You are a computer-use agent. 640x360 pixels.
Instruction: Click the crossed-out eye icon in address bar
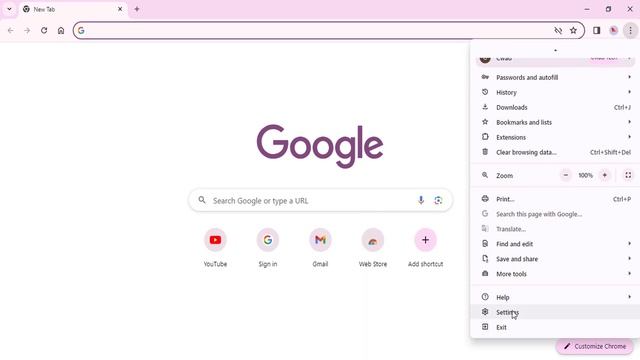pos(558,31)
